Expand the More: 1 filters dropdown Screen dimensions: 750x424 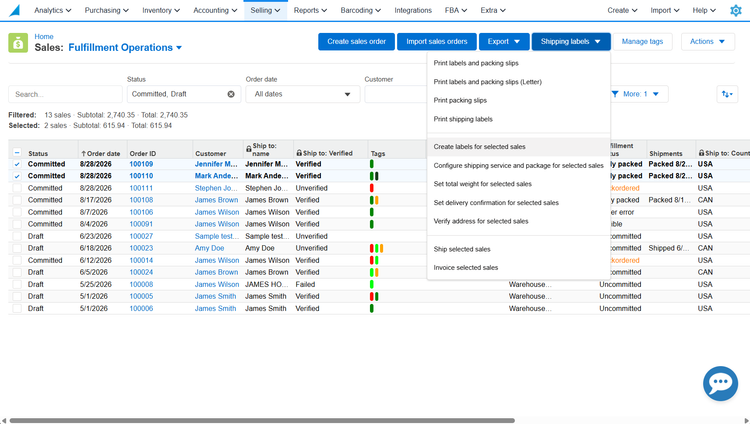click(637, 94)
